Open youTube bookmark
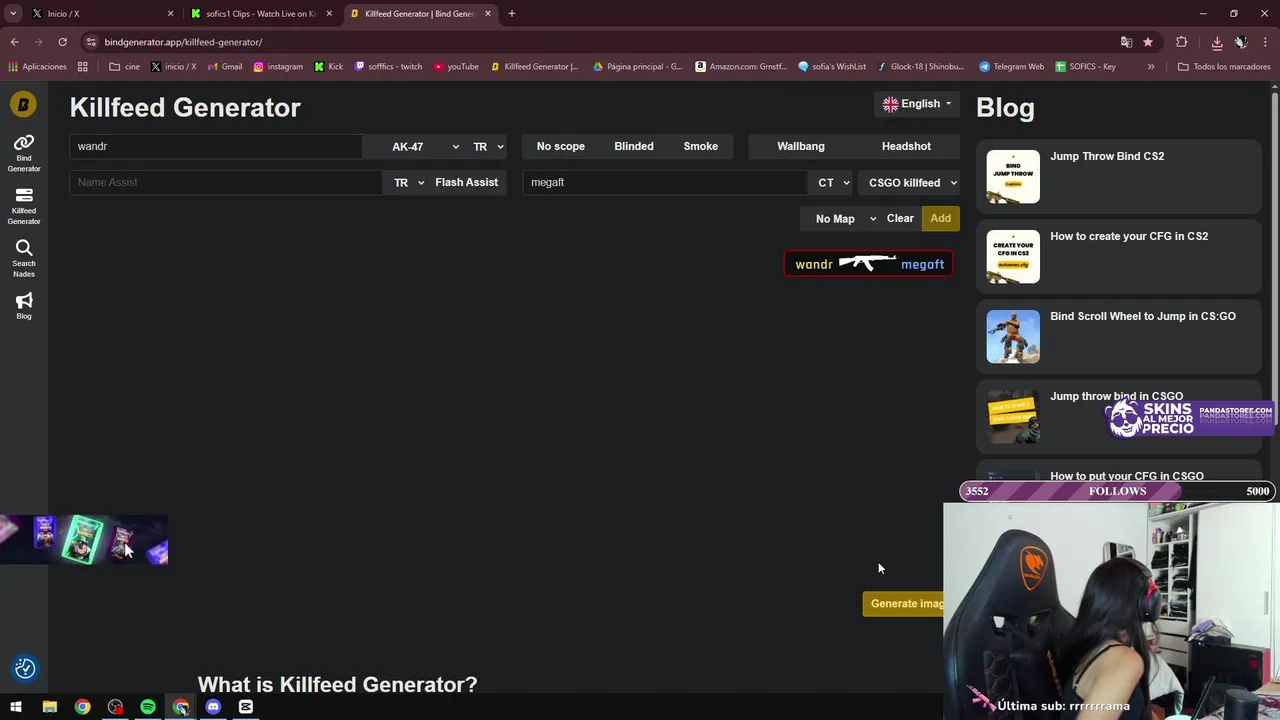Viewport: 1280px width, 720px height. (x=456, y=67)
